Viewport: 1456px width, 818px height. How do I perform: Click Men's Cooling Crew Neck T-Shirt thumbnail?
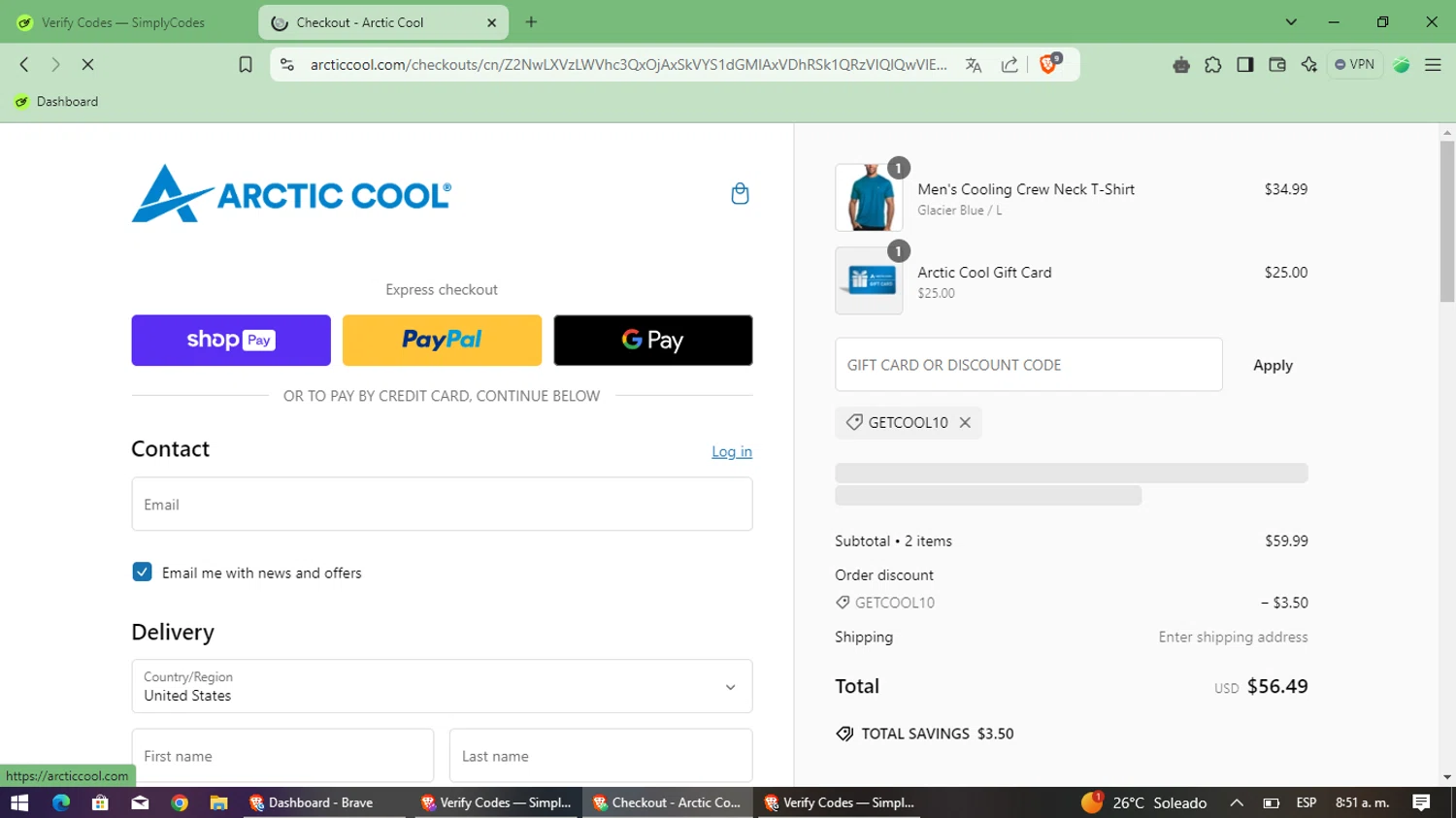[x=869, y=197]
